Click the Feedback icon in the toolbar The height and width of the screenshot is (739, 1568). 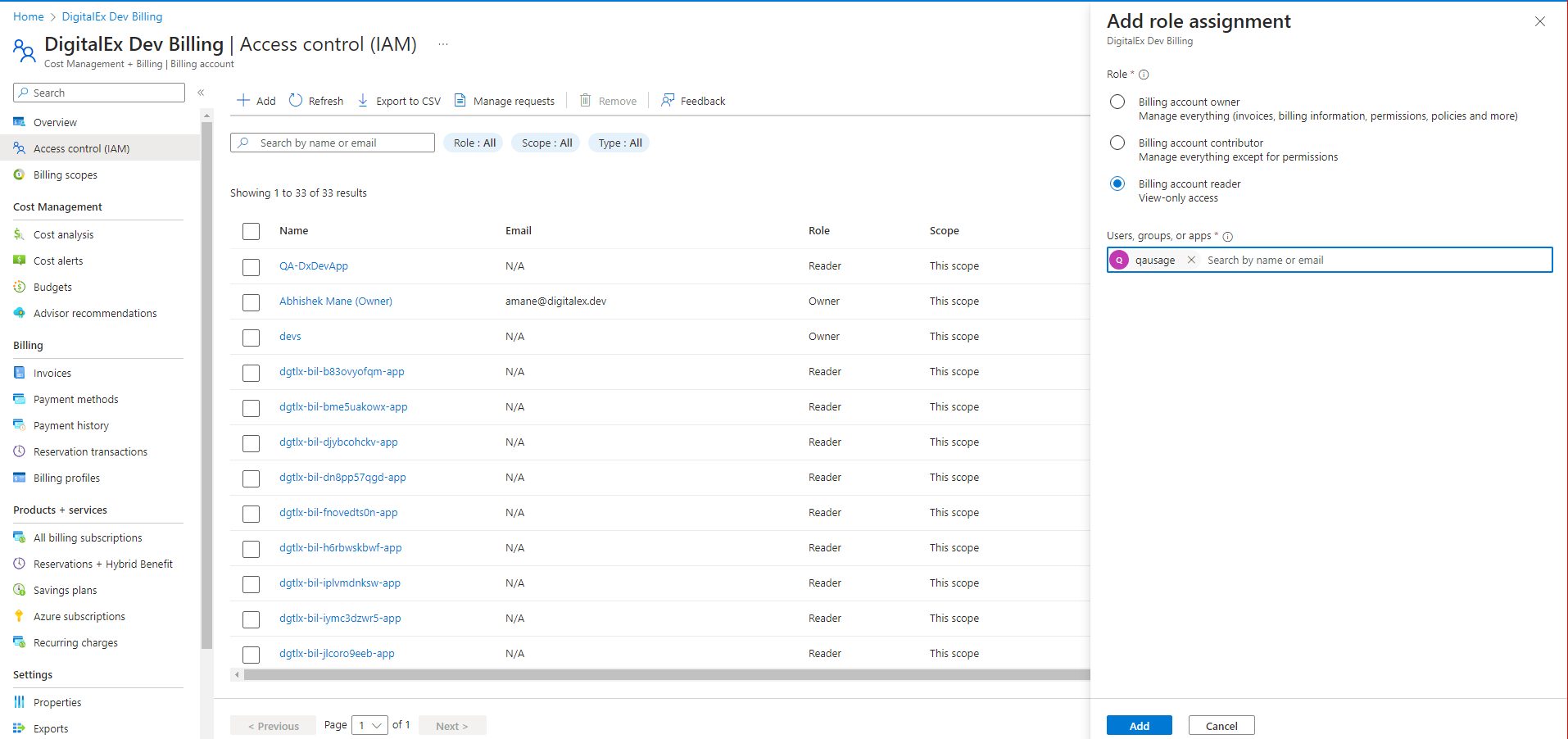tap(668, 100)
